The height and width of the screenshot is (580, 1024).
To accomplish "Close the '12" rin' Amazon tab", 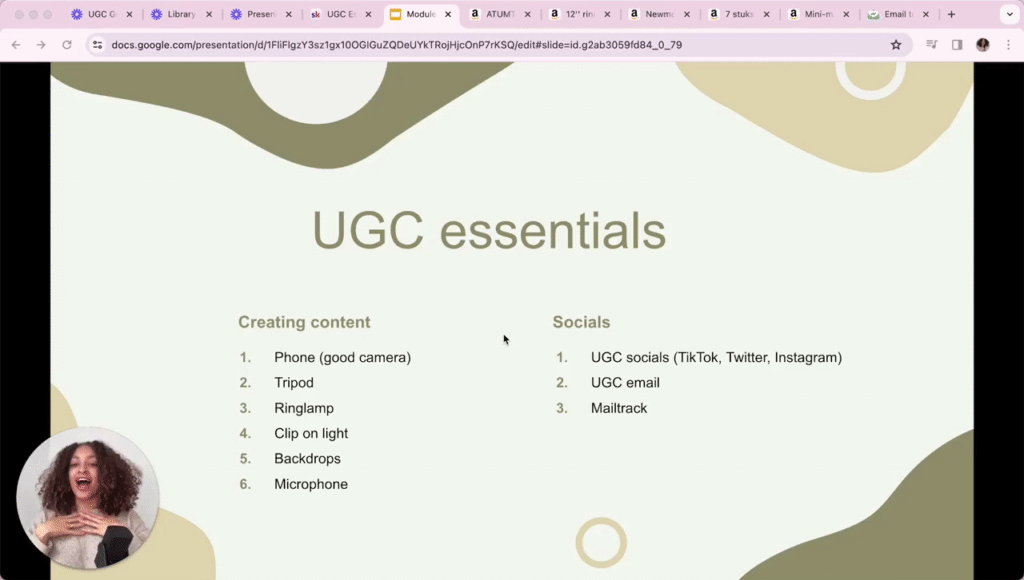I will click(607, 14).
